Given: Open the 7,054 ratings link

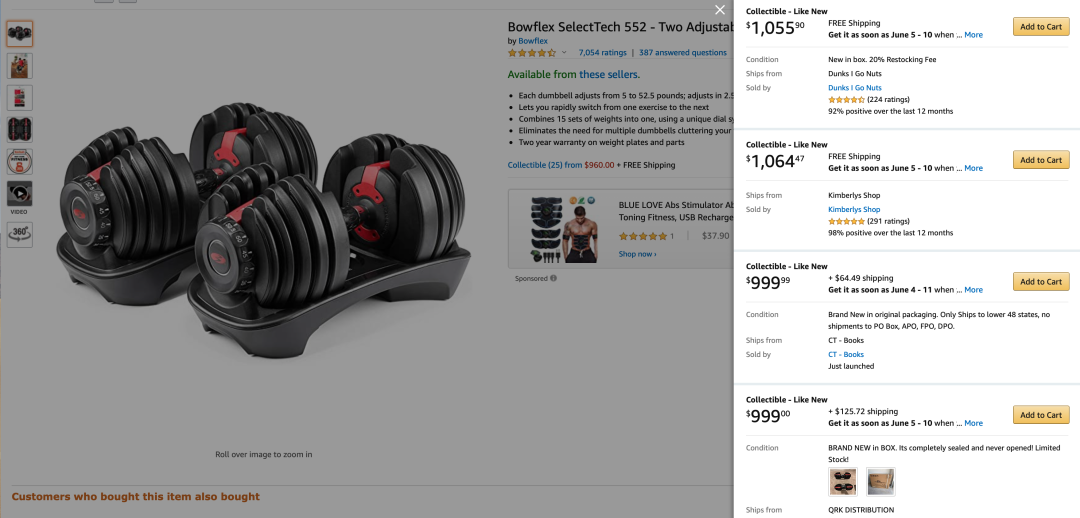Looking at the screenshot, I should click(603, 52).
